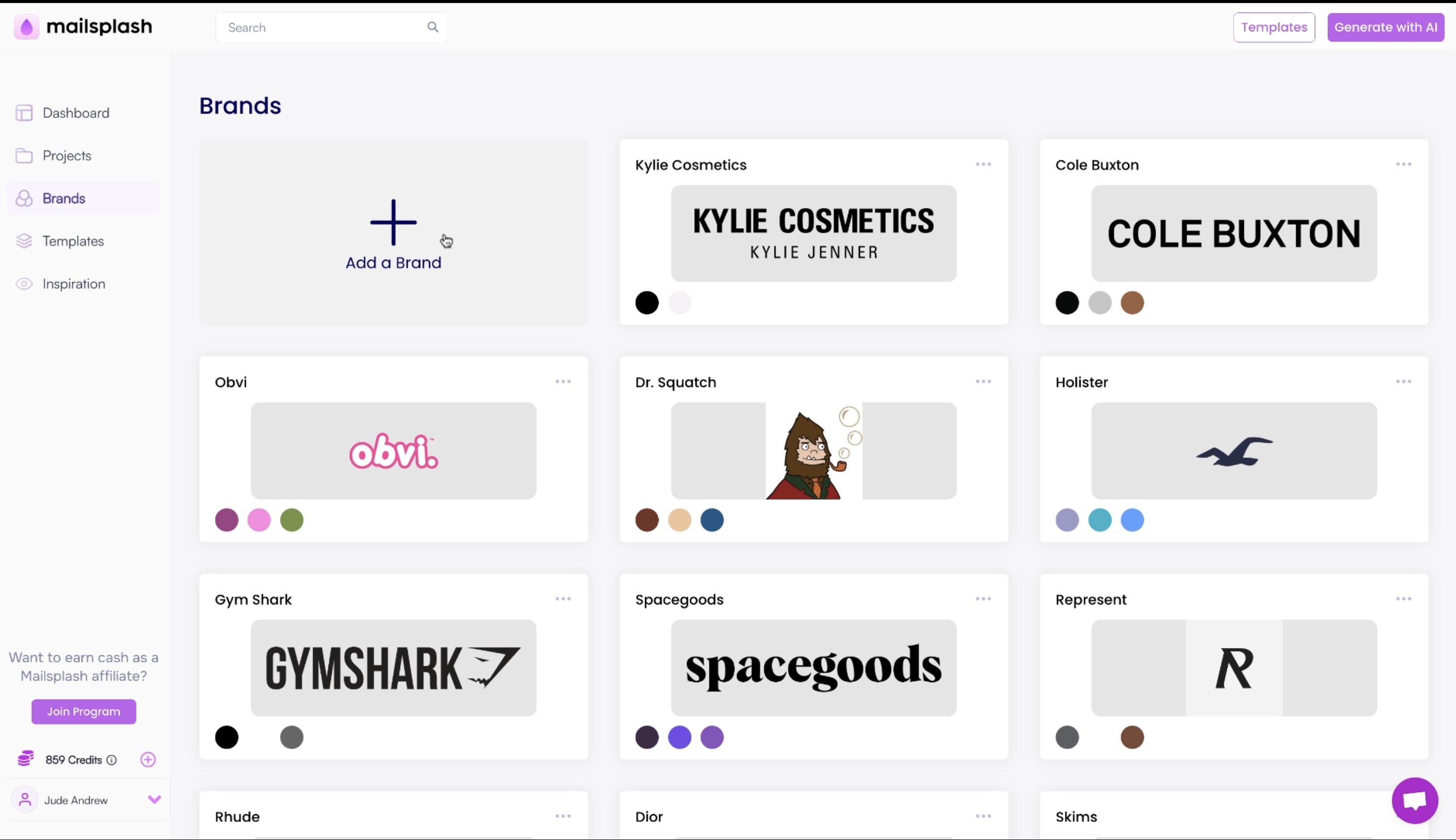Click Cole Buxton brown color swatch

[1132, 303]
